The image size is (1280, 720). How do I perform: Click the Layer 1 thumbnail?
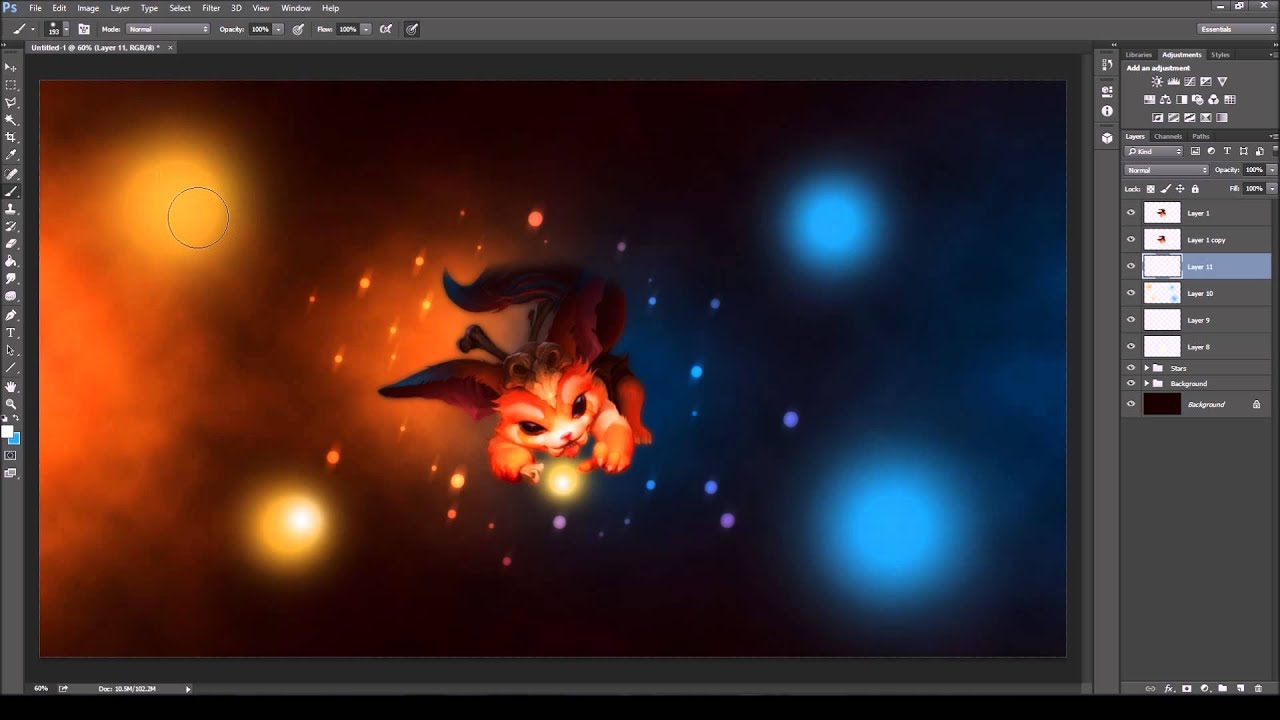pos(1162,213)
